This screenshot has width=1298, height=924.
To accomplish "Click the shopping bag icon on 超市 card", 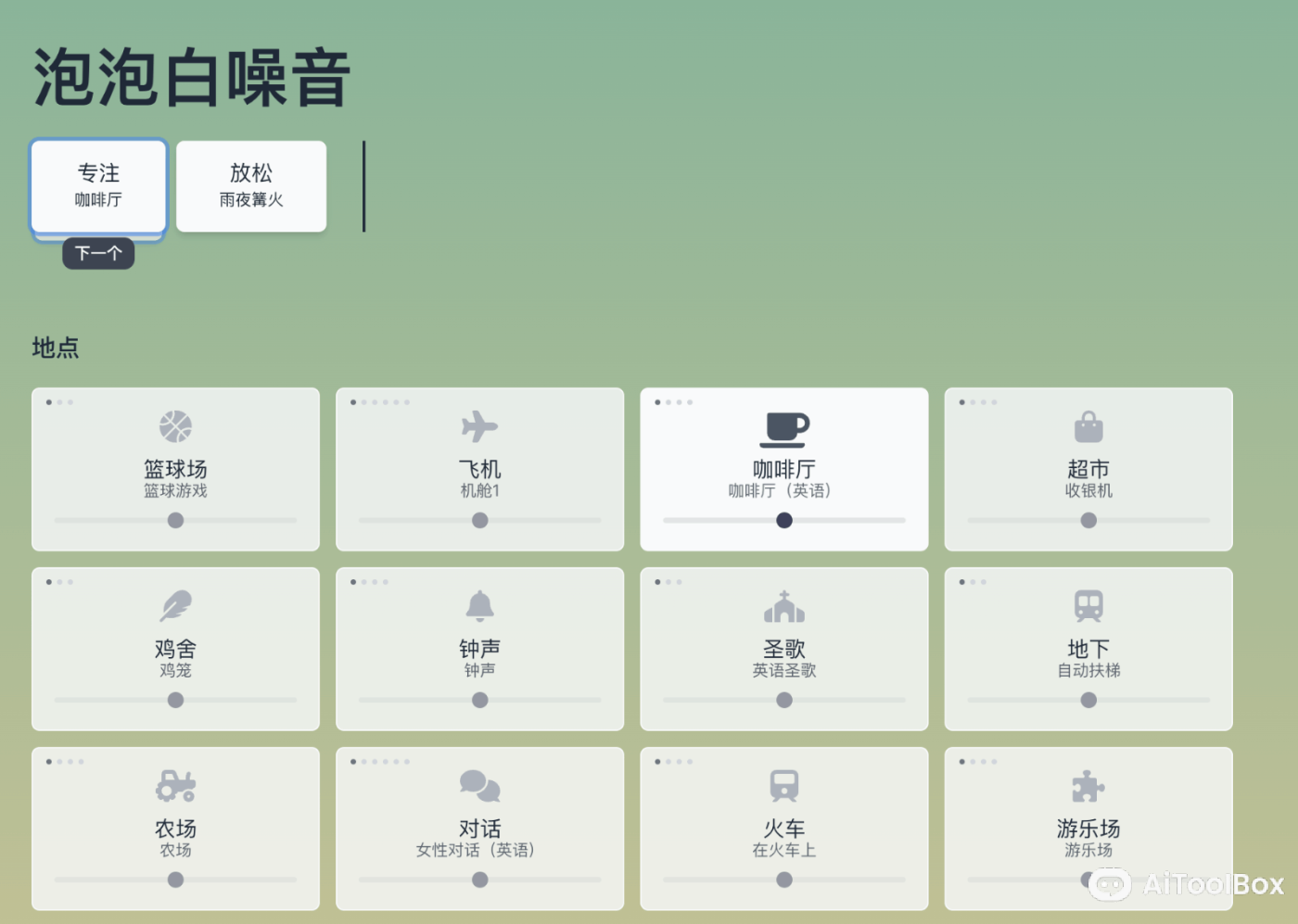I will click(1088, 427).
